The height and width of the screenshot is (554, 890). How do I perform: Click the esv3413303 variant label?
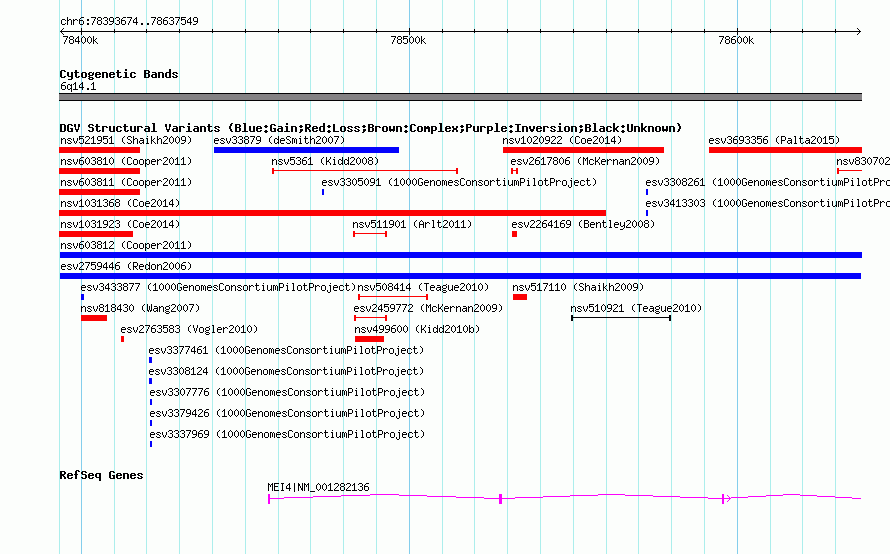tap(767, 203)
